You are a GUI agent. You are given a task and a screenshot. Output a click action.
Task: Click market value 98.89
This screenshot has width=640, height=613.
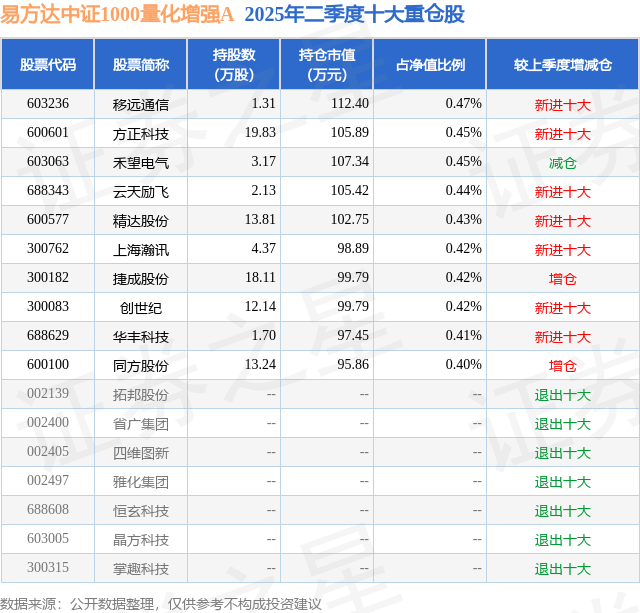[x=353, y=249]
